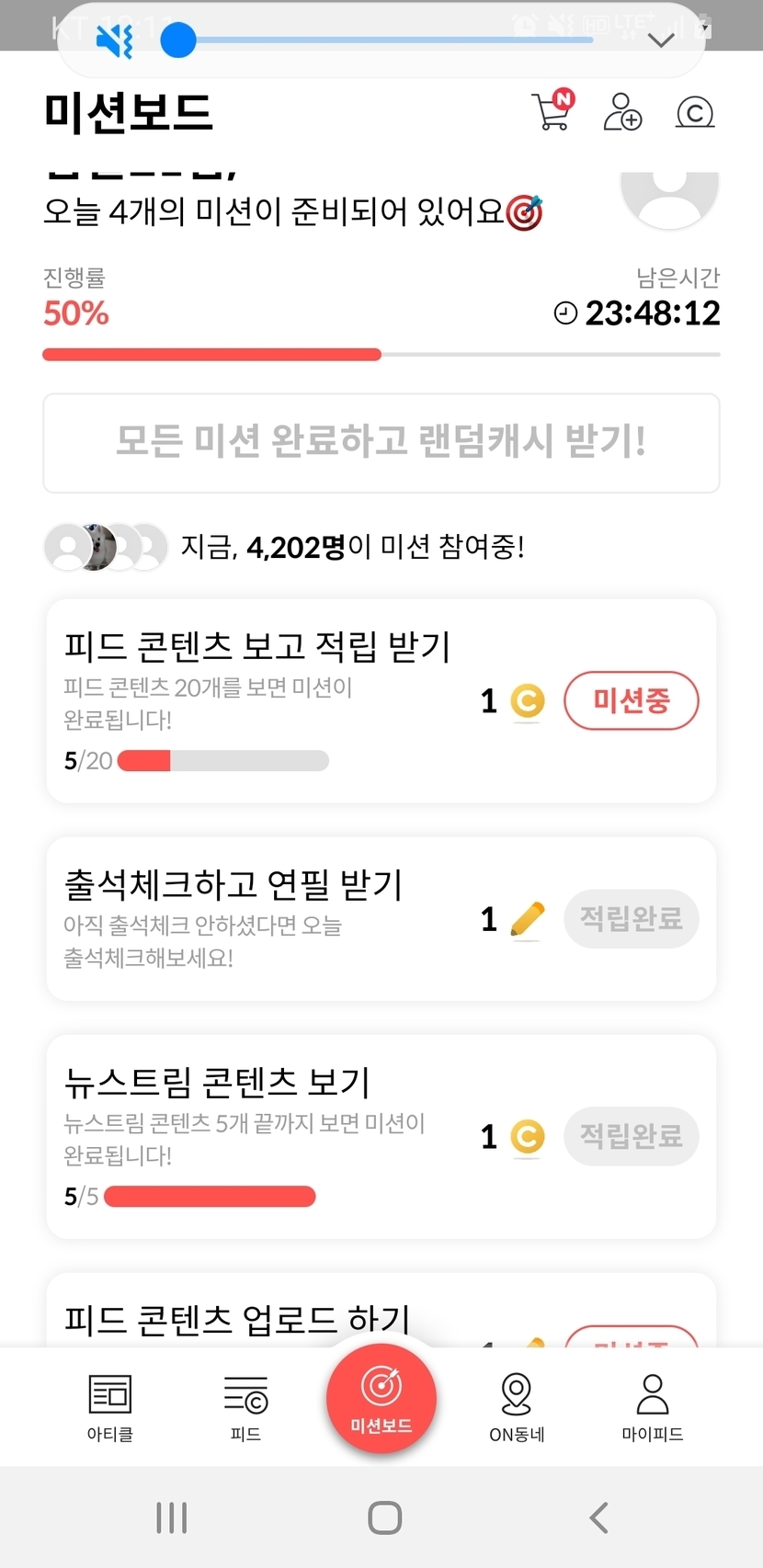The image size is (763, 1568).
Task: Tap the muted speaker volume icon
Action: [115, 40]
